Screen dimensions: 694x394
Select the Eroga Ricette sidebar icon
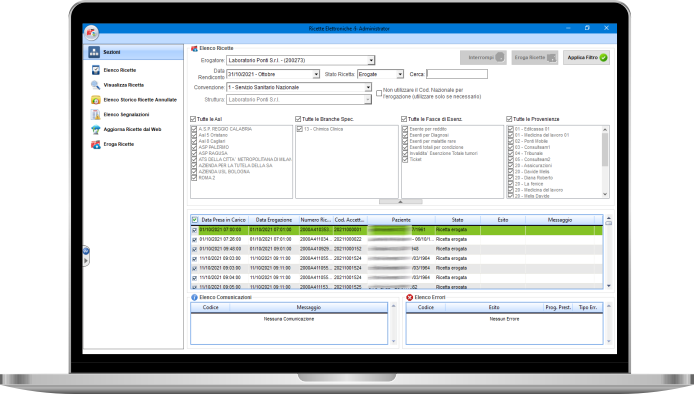click(x=96, y=144)
